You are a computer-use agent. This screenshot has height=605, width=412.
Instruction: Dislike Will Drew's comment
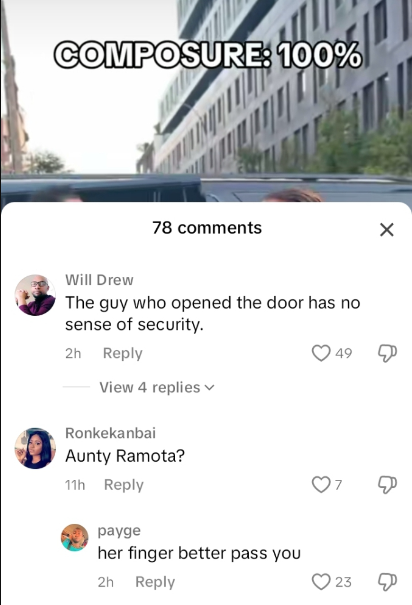pyautogui.click(x=387, y=353)
